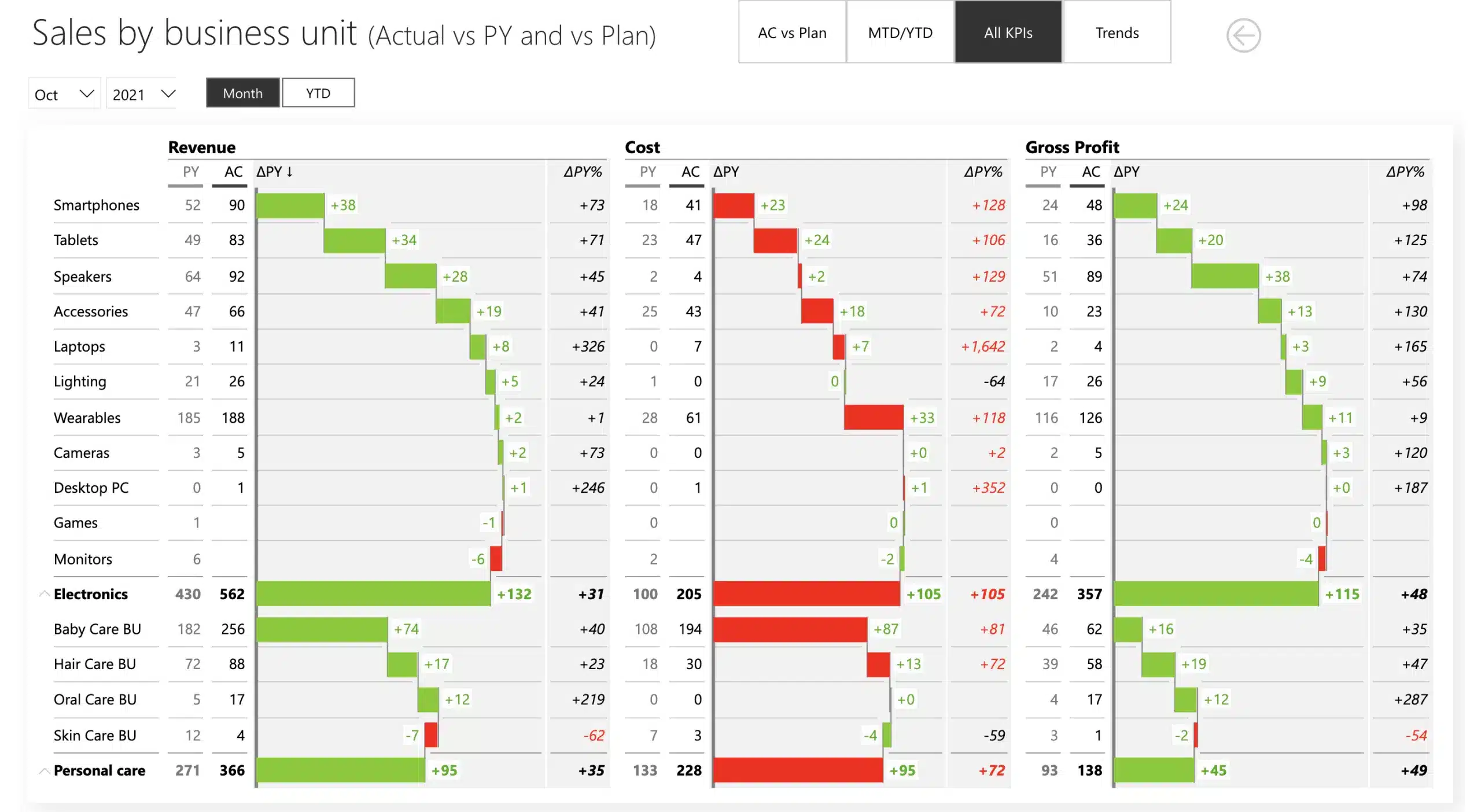Click the Gross Profit section header
Screen dimensions: 1481x812
coord(1072,147)
